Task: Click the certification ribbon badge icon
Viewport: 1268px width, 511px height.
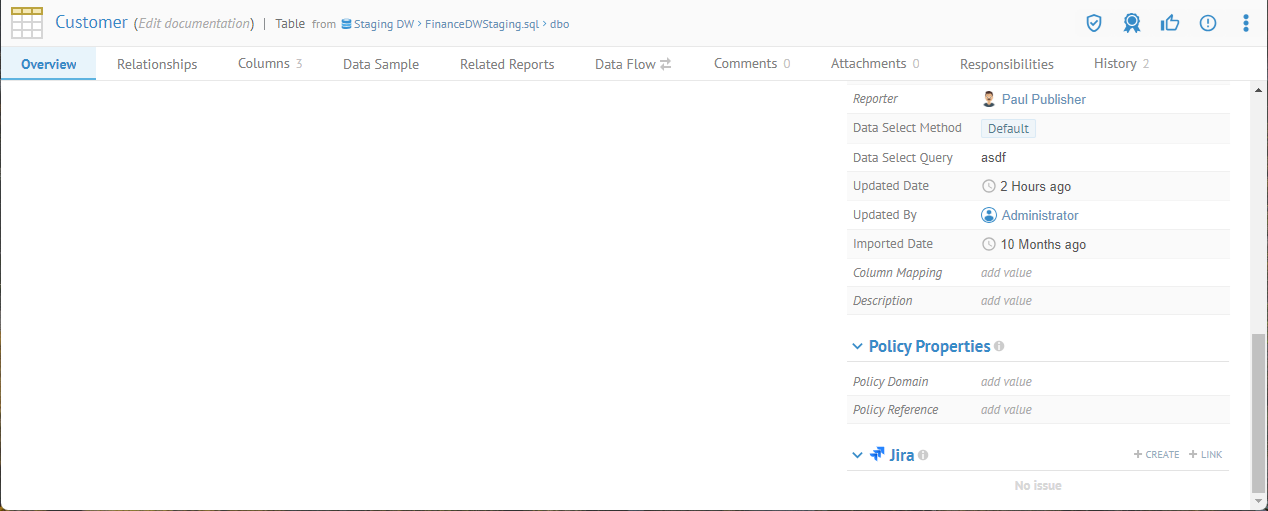Action: coord(1131,23)
